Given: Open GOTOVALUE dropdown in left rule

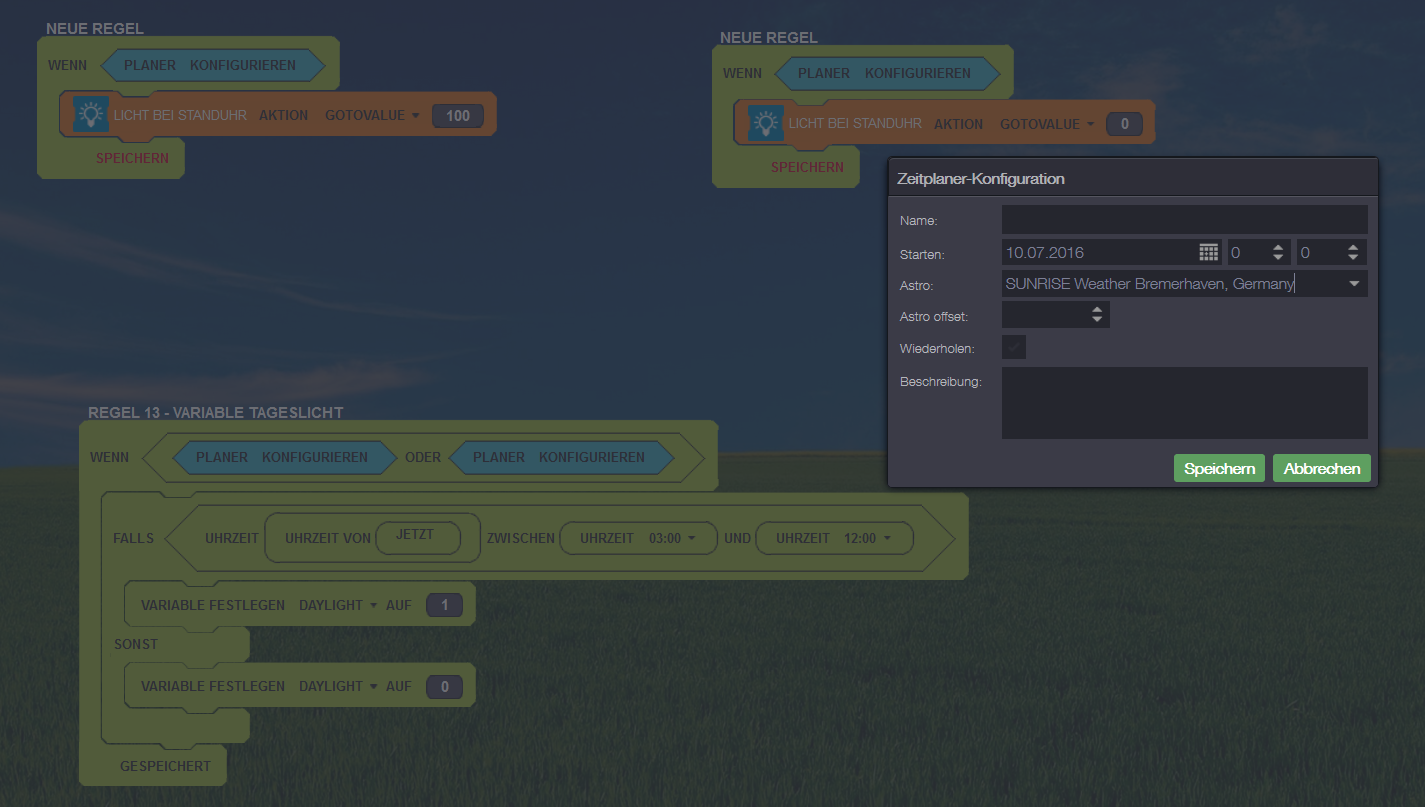Looking at the screenshot, I should tap(372, 116).
